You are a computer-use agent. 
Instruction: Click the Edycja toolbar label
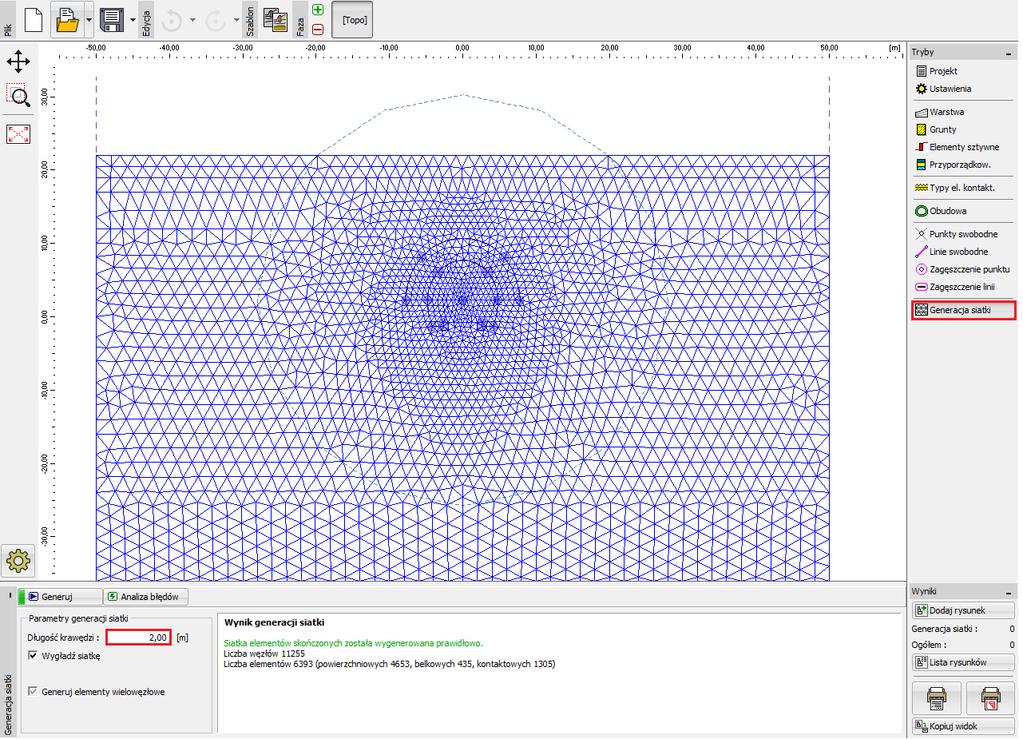pos(147,23)
